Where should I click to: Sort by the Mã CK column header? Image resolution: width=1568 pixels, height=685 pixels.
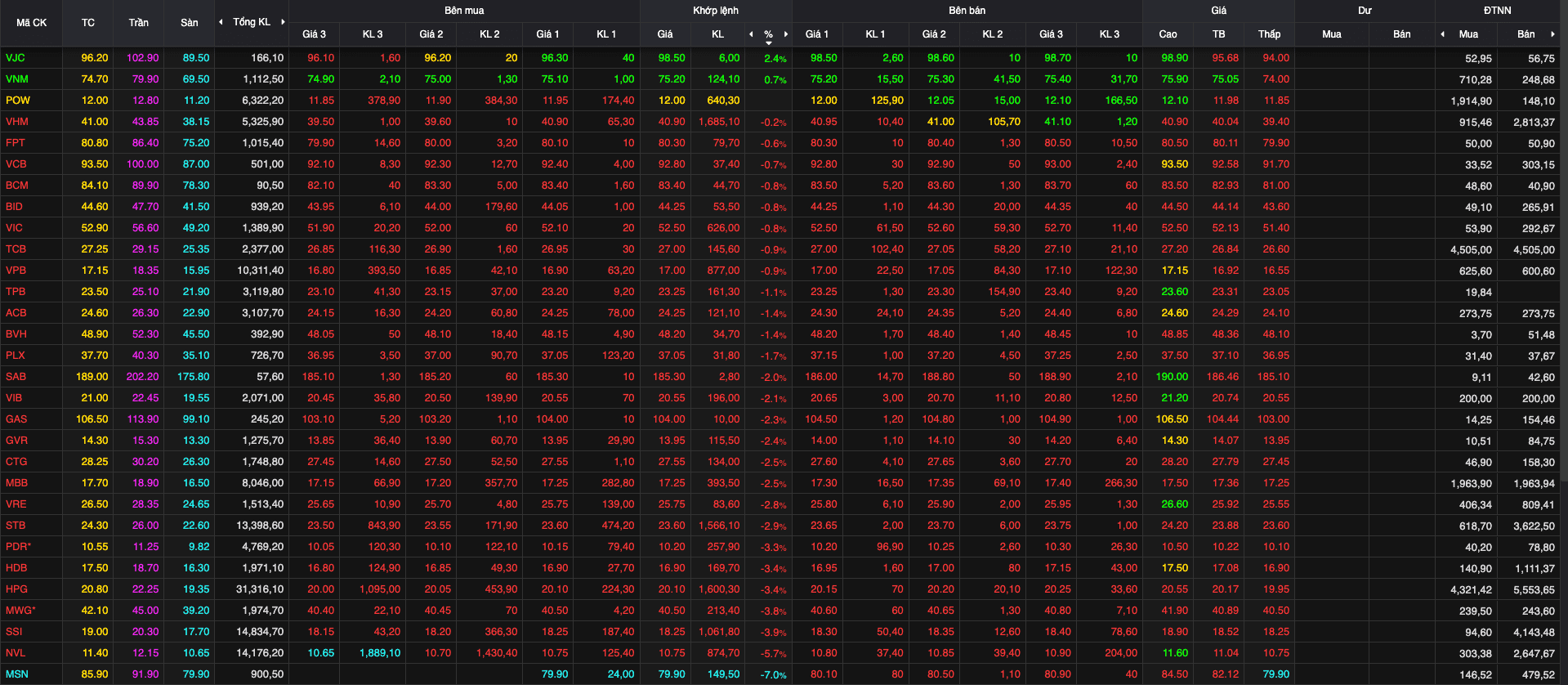tap(32, 23)
